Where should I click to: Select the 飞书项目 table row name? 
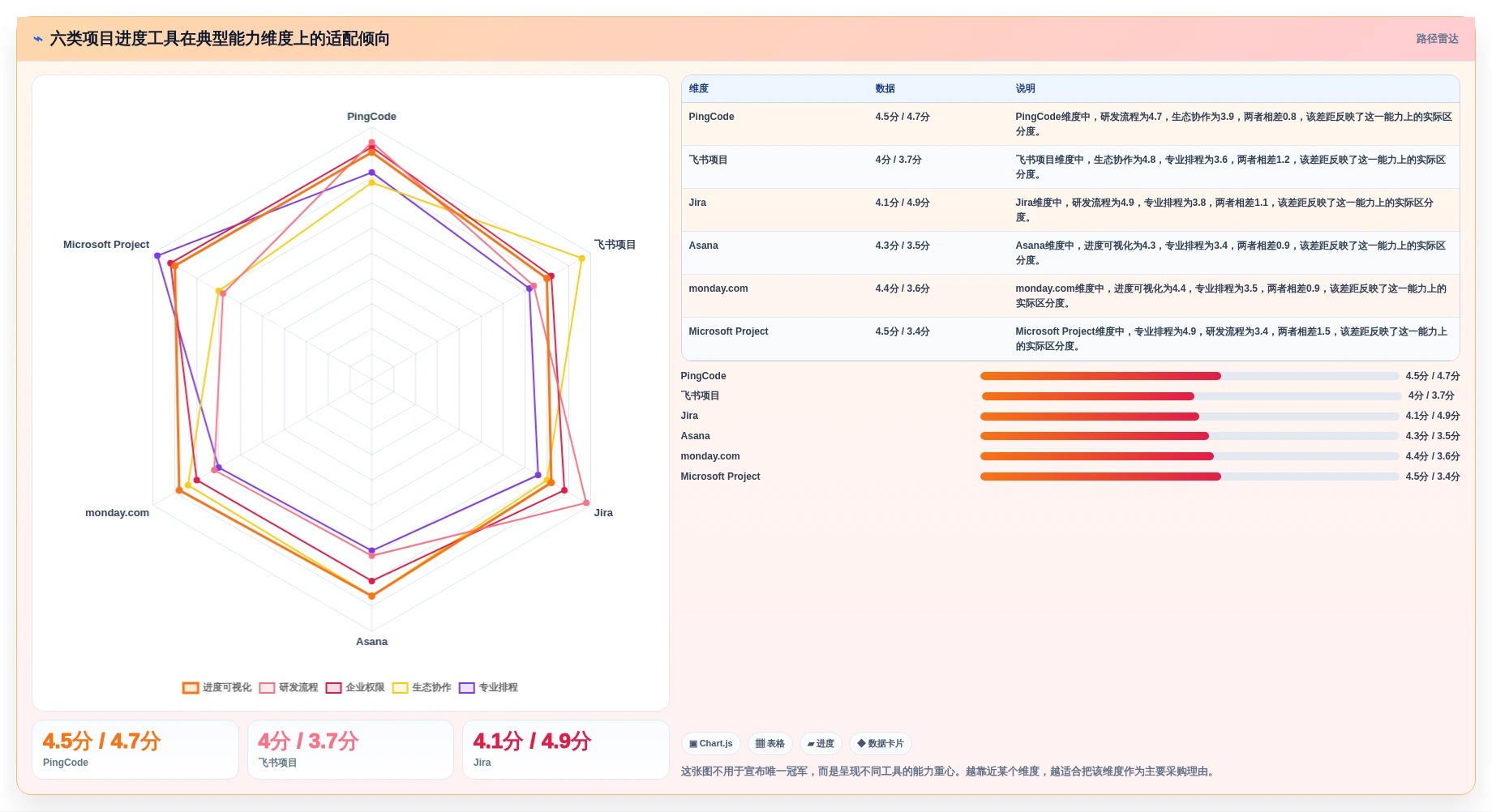[x=708, y=160]
